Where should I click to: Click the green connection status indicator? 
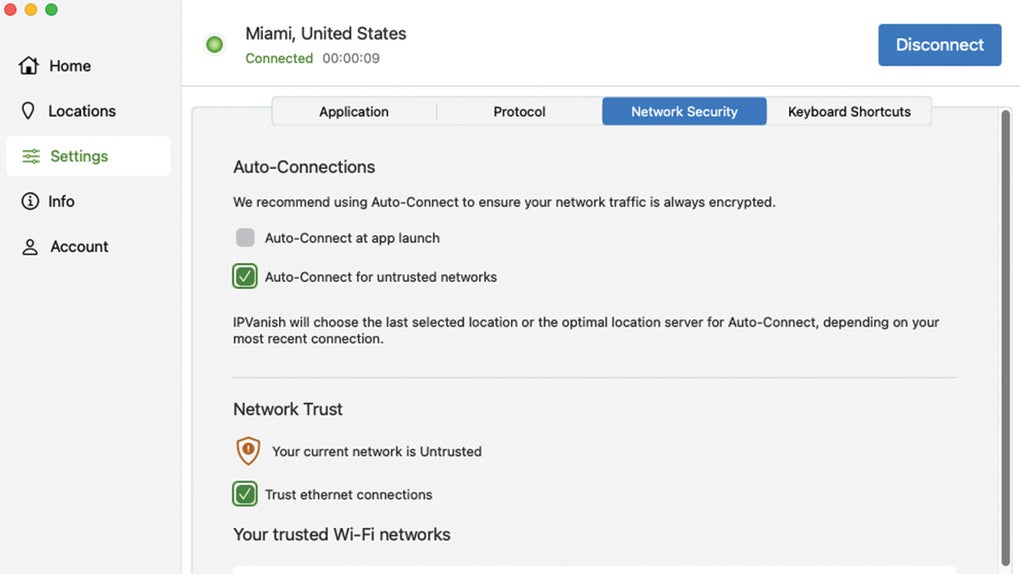(x=214, y=45)
